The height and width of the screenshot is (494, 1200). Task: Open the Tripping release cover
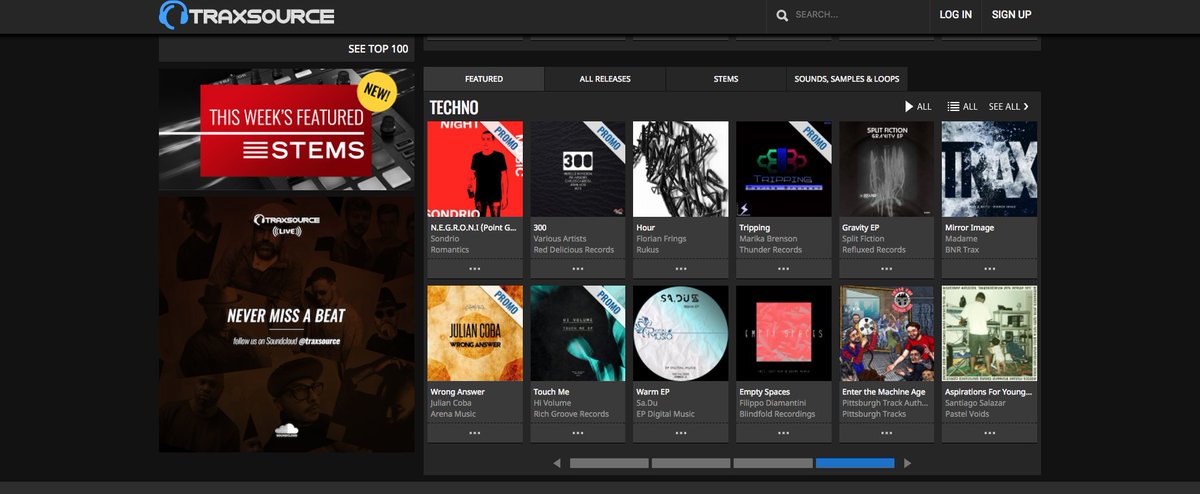[x=784, y=169]
